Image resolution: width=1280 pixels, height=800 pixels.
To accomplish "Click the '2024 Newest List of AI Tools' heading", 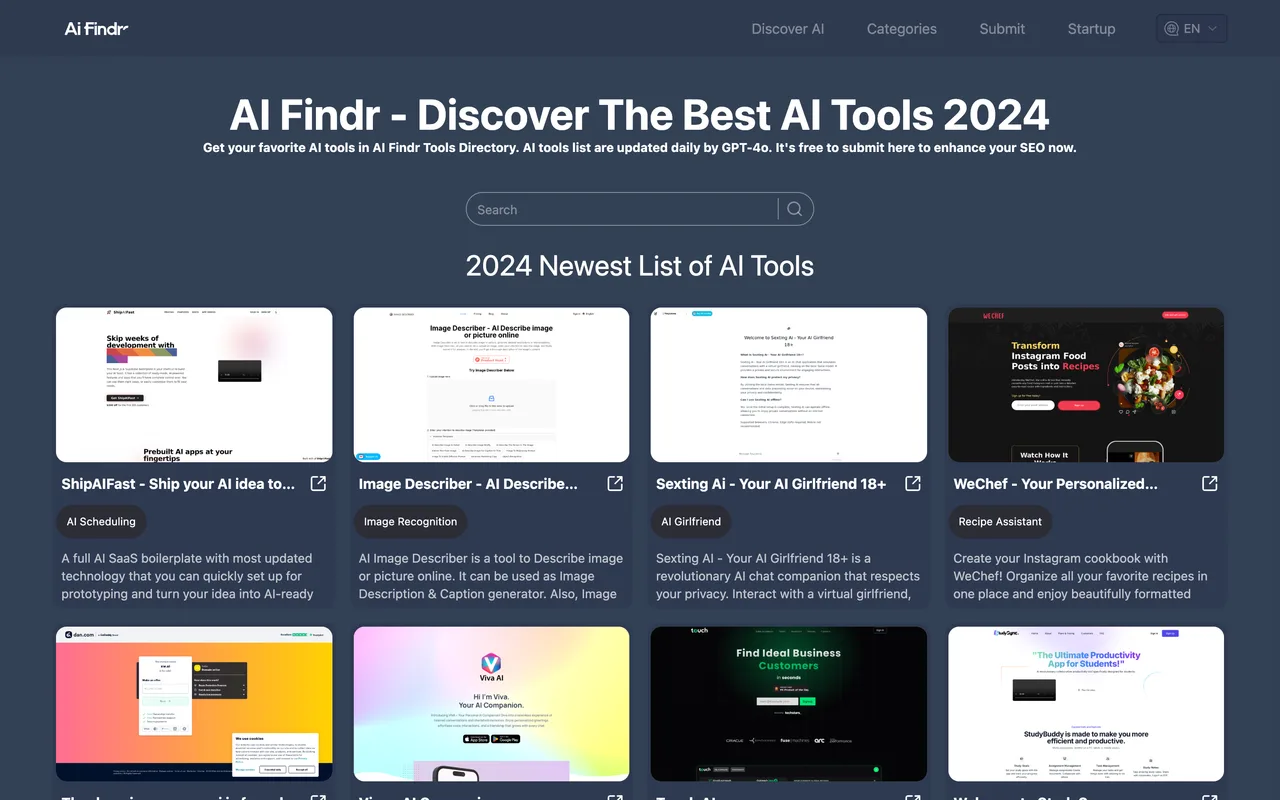I will click(x=640, y=266).
